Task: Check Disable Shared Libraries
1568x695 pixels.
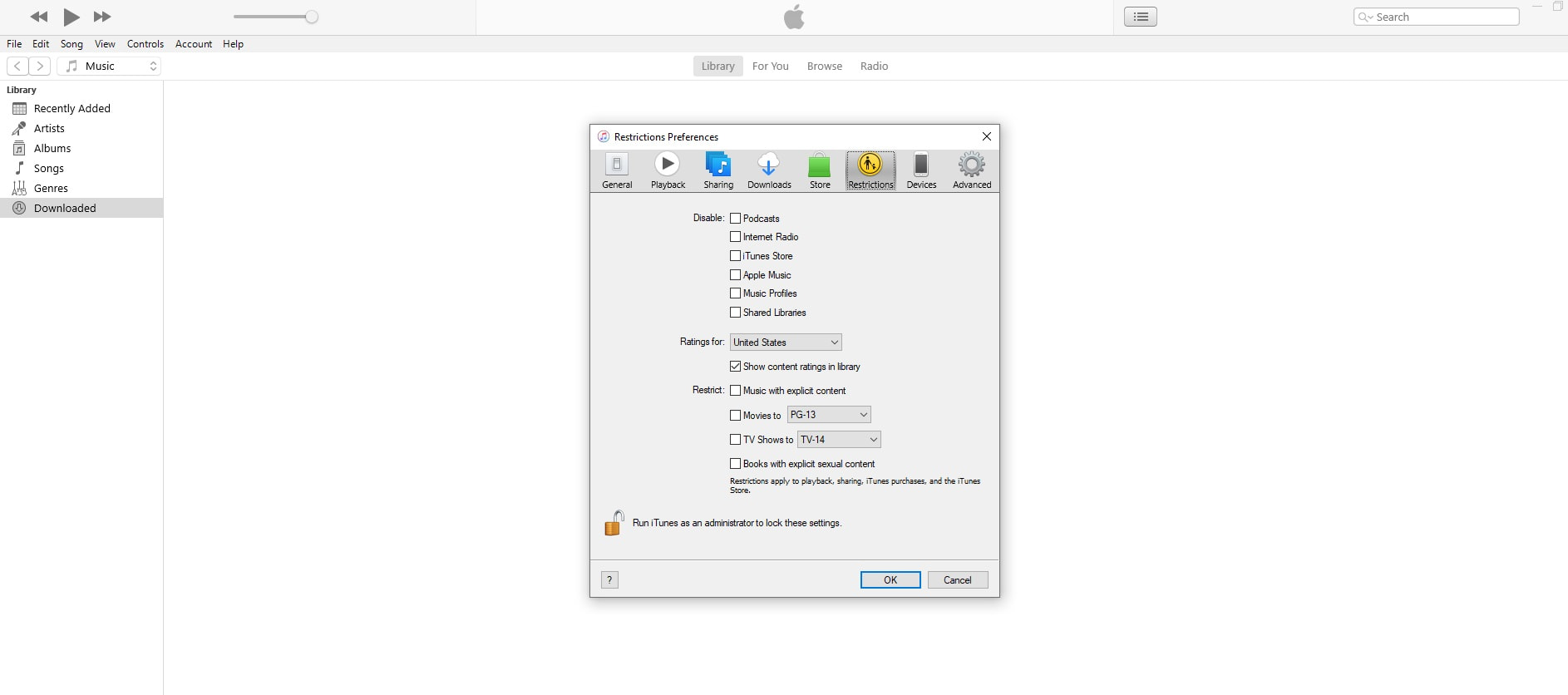Action: click(x=735, y=313)
